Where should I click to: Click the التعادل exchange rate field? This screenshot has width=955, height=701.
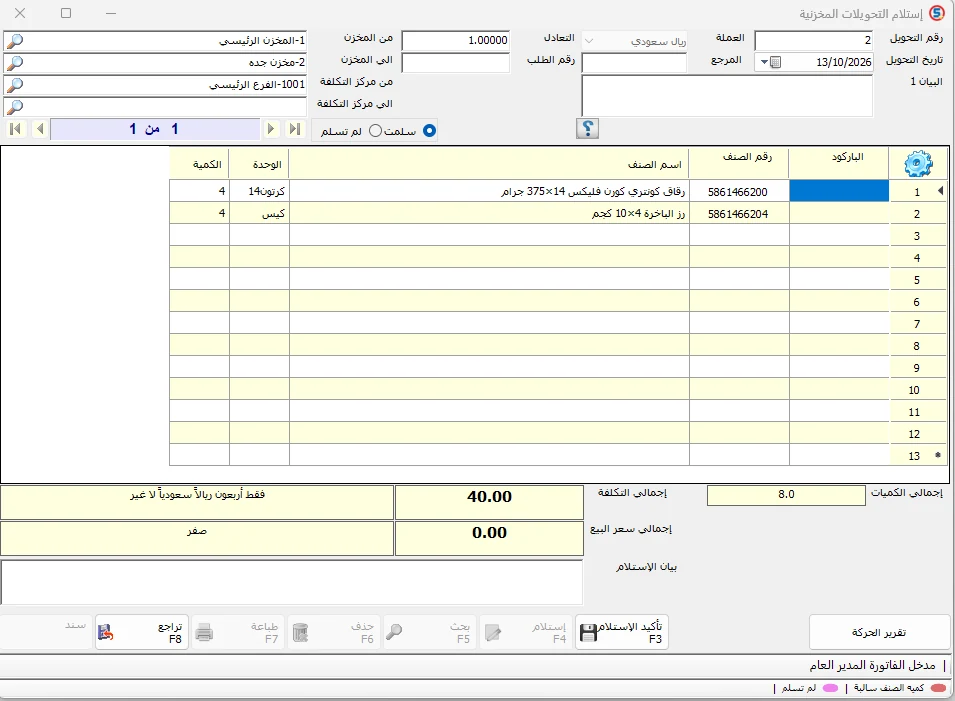tap(456, 41)
